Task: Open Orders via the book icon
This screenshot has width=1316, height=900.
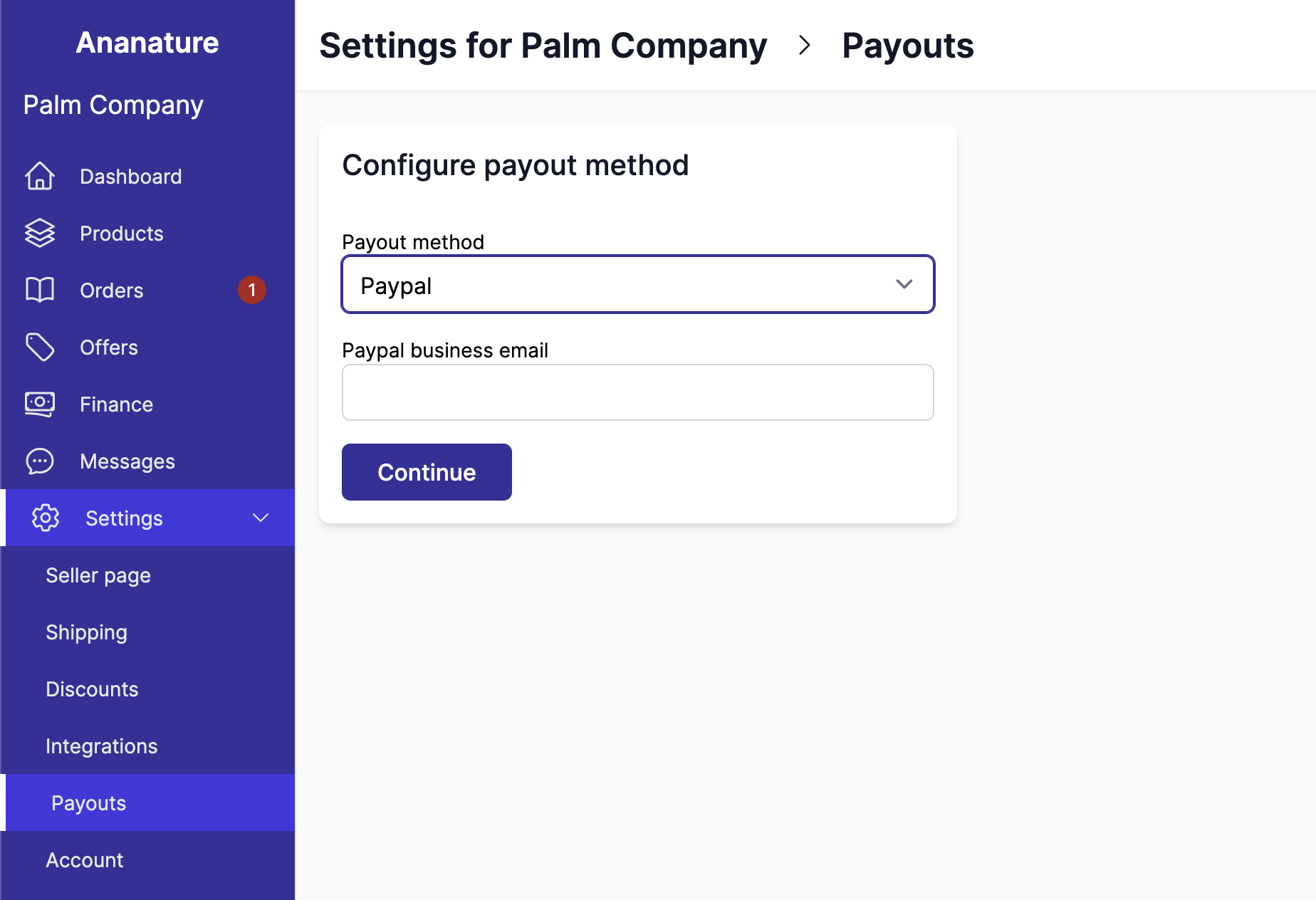Action: click(x=41, y=290)
